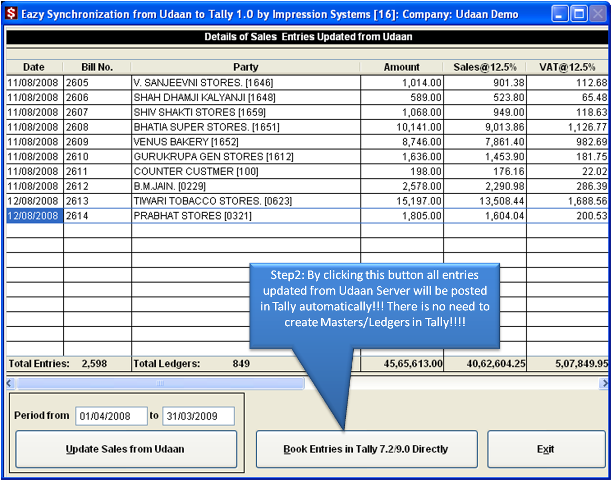This screenshot has height=480, width=611.
Task: Click bill number 2608 cell
Action: coord(97,127)
